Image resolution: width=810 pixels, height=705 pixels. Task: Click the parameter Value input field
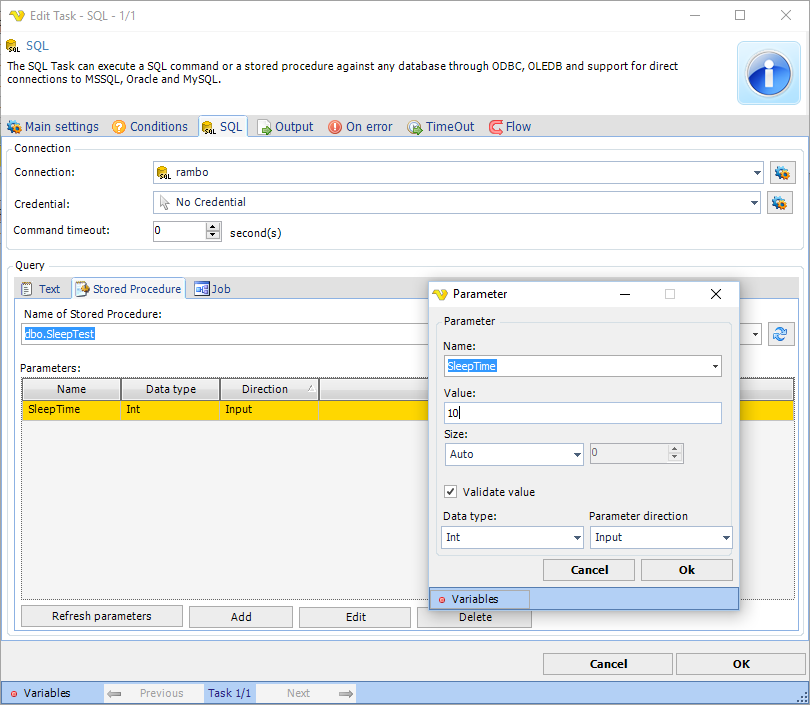582,413
